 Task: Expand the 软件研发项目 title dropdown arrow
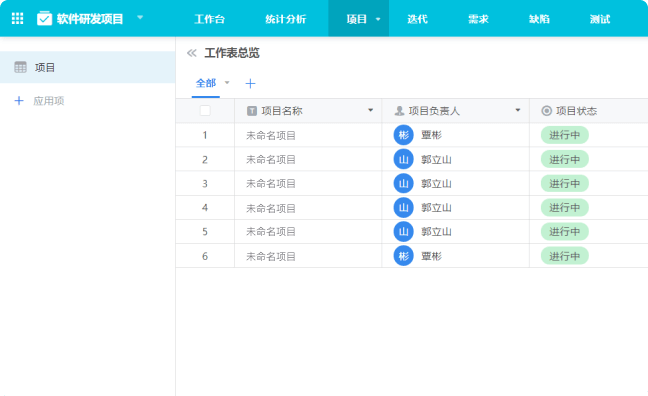[x=140, y=17]
